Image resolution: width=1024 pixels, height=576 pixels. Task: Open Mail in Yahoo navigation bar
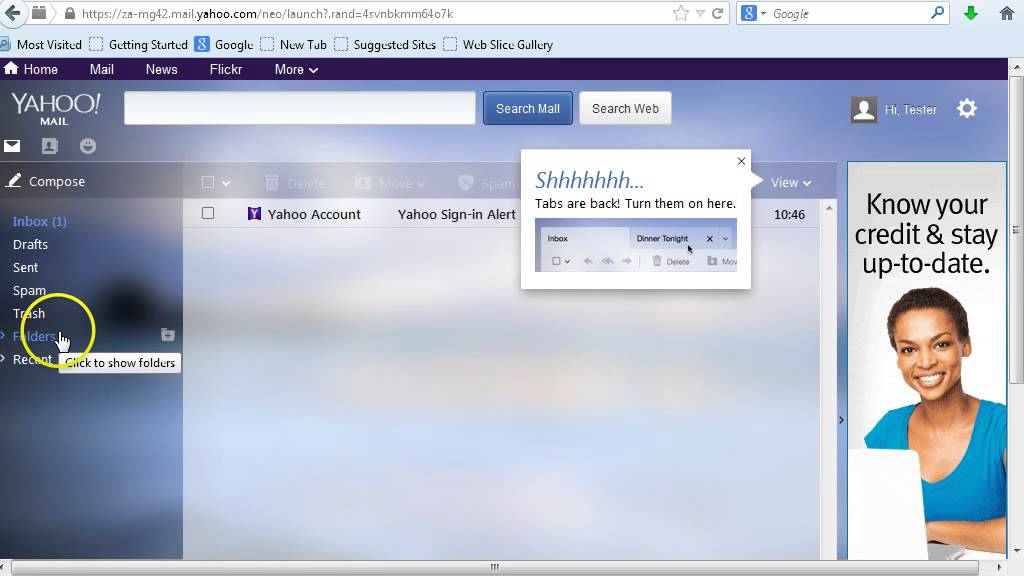click(x=101, y=69)
